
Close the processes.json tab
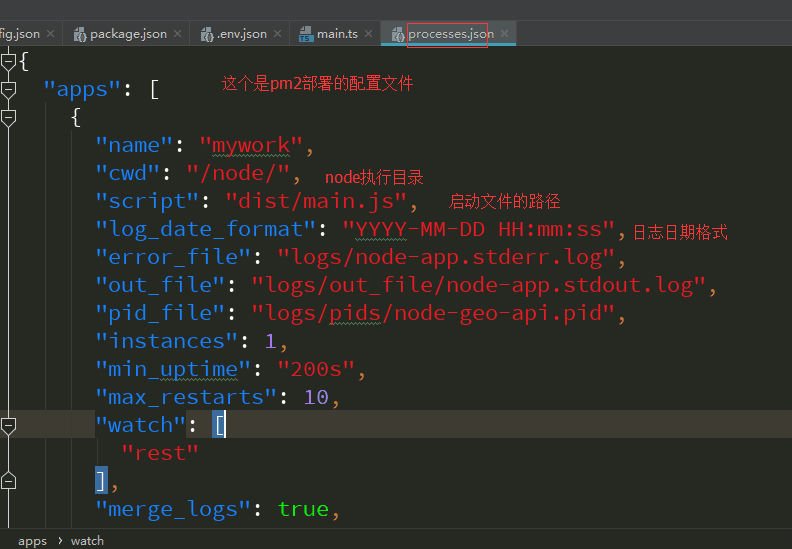[x=505, y=34]
